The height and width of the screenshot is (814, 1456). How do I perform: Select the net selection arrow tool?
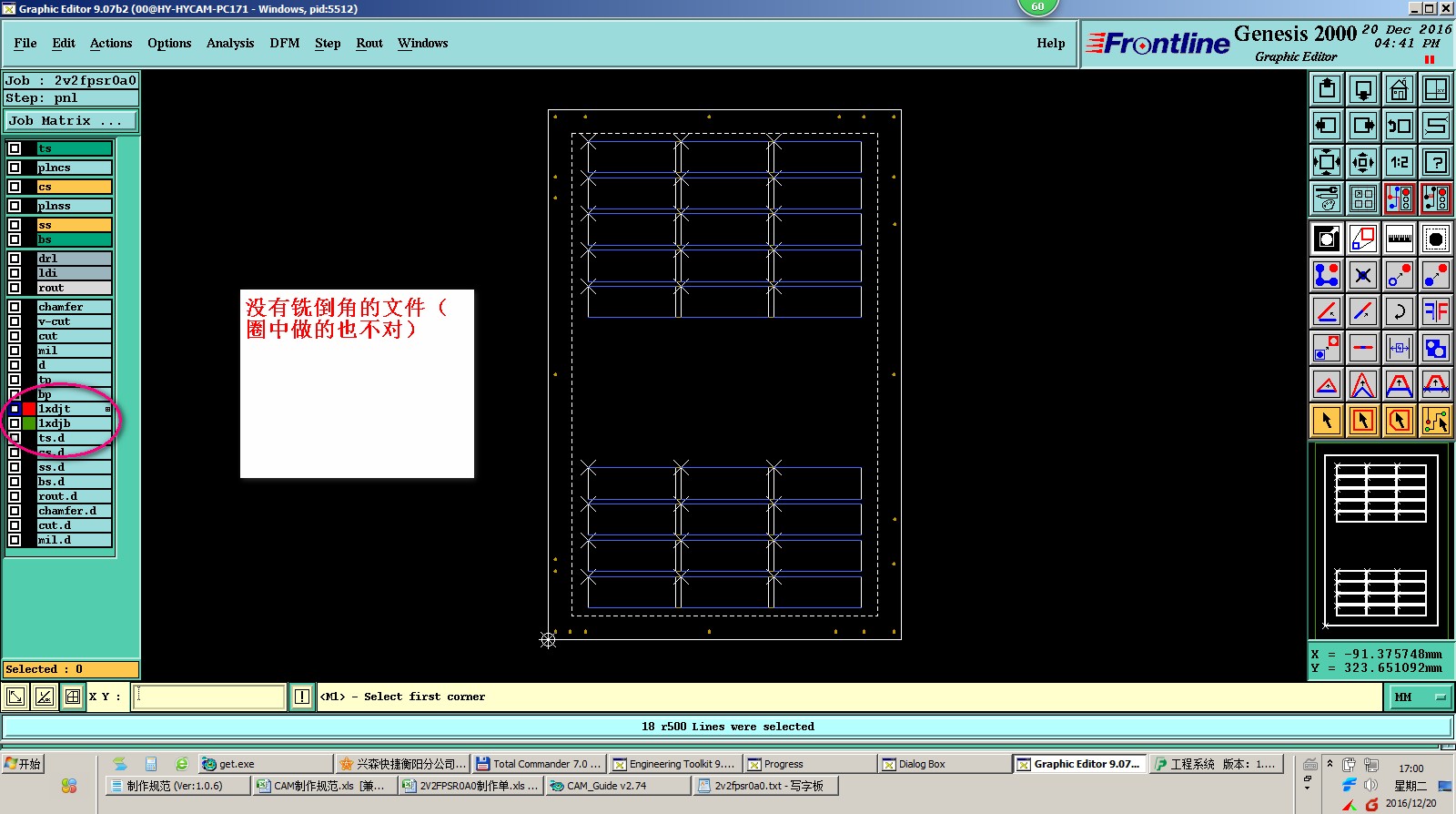(x=1436, y=421)
